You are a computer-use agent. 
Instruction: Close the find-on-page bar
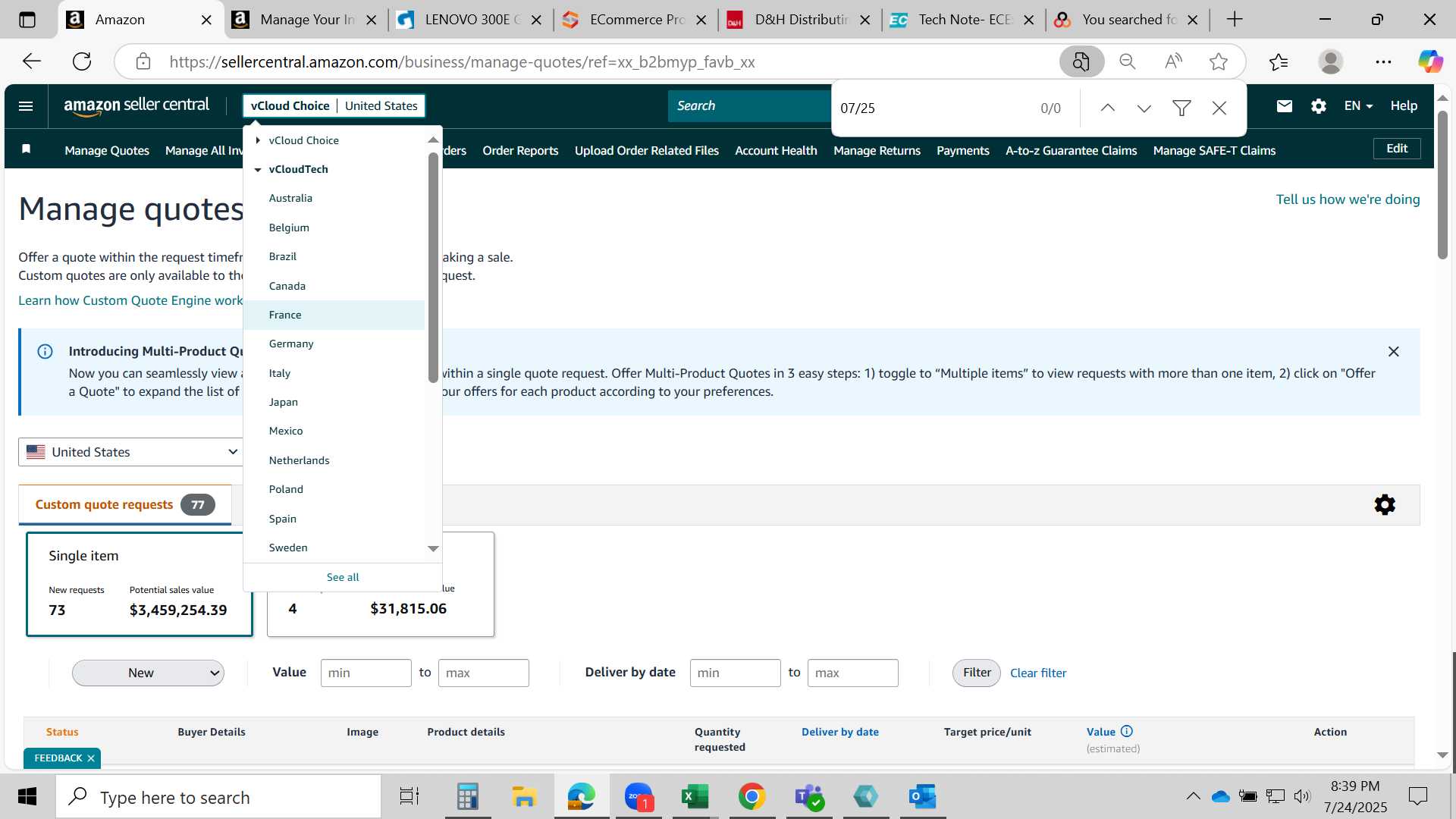tap(1219, 108)
